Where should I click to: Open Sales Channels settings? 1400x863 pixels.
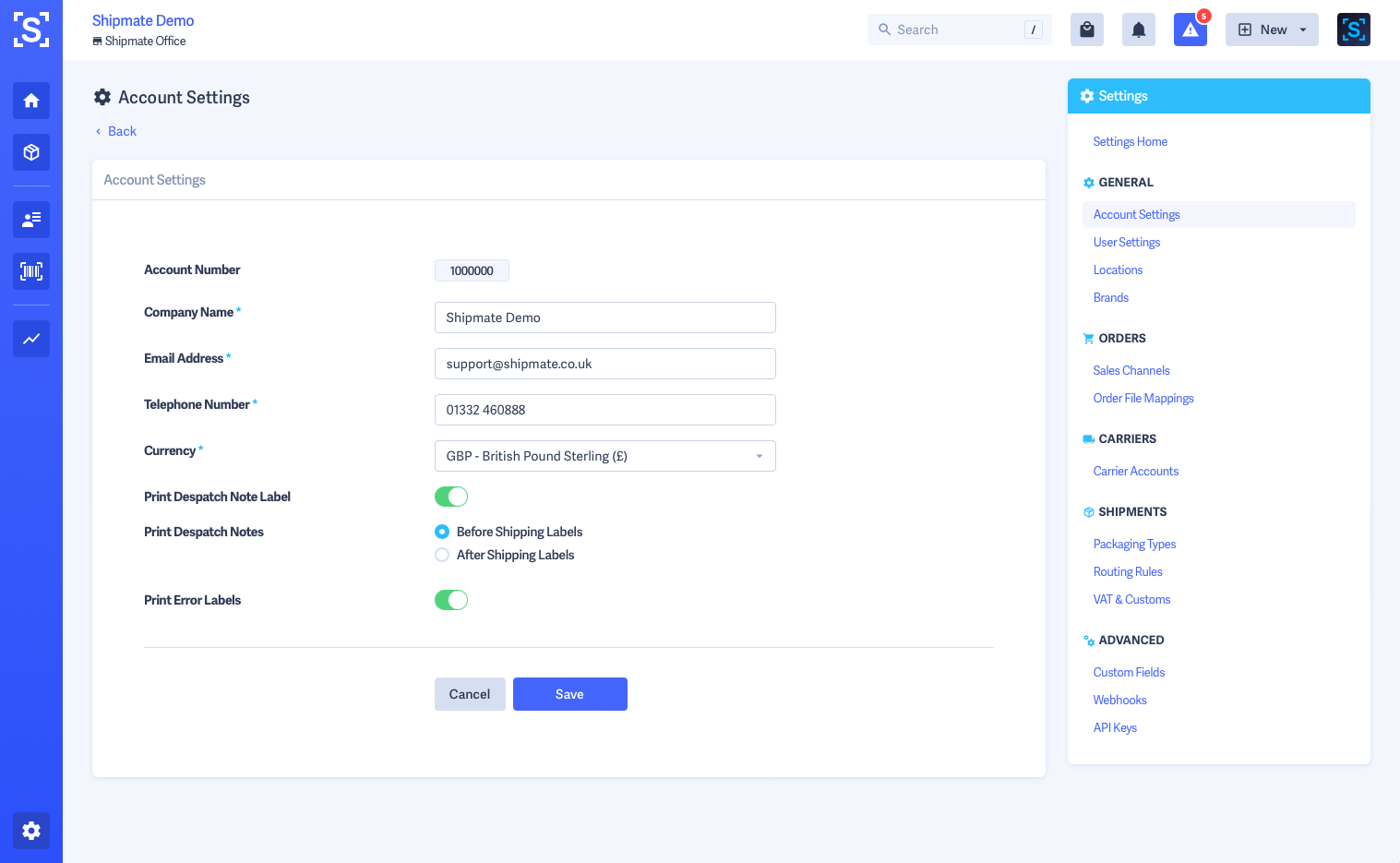coord(1131,370)
